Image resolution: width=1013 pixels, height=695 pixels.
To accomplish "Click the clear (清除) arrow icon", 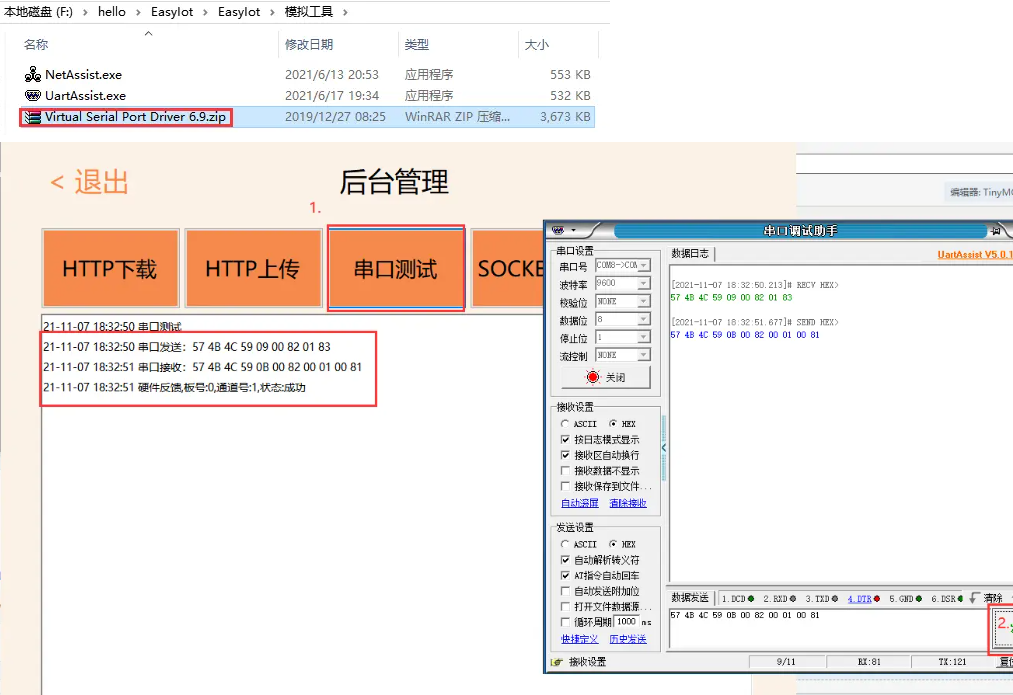I will (974, 598).
